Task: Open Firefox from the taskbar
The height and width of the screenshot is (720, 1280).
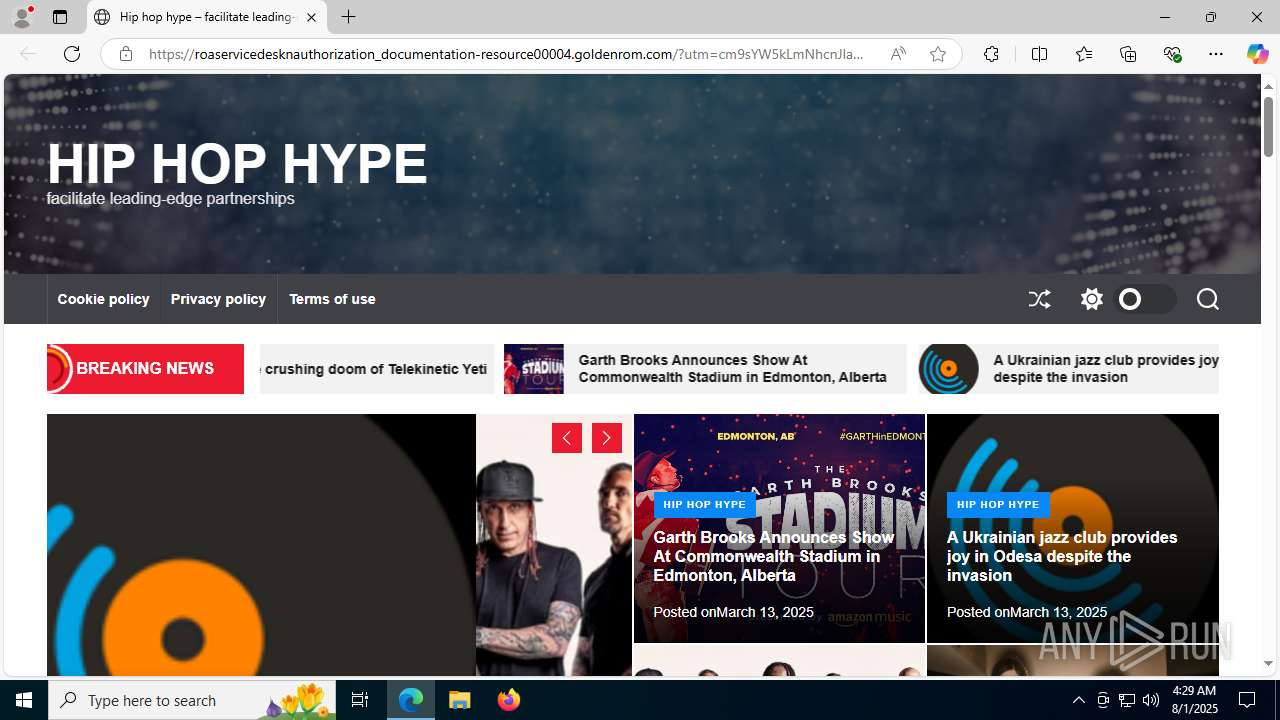Action: (x=509, y=700)
